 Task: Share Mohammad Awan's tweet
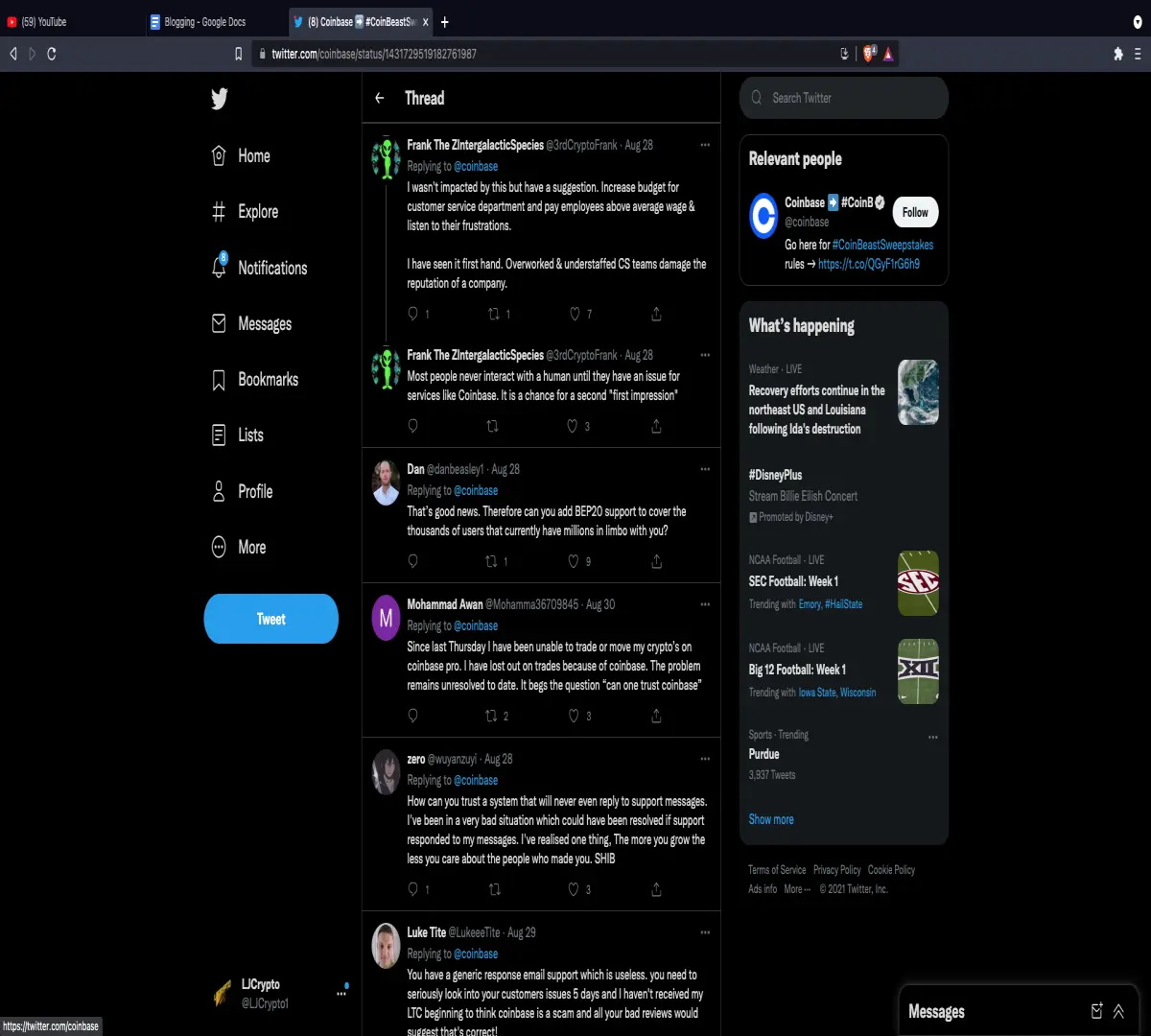pos(656,716)
